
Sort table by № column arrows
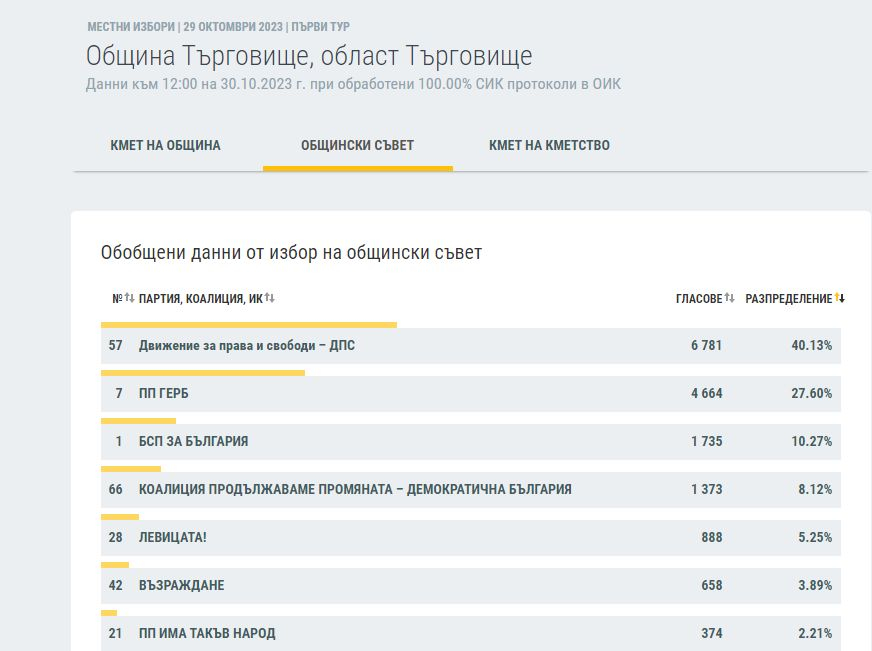(129, 298)
